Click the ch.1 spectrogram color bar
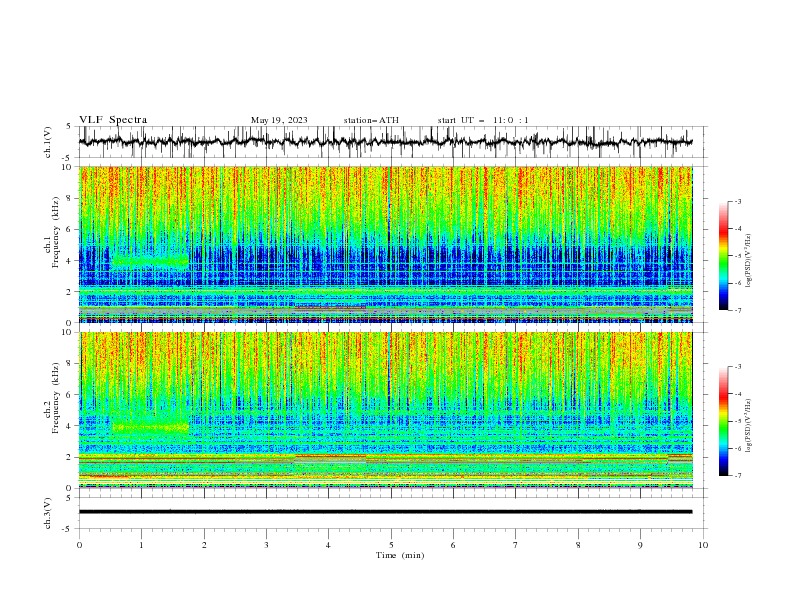The width and height of the screenshot is (792, 612). (723, 256)
